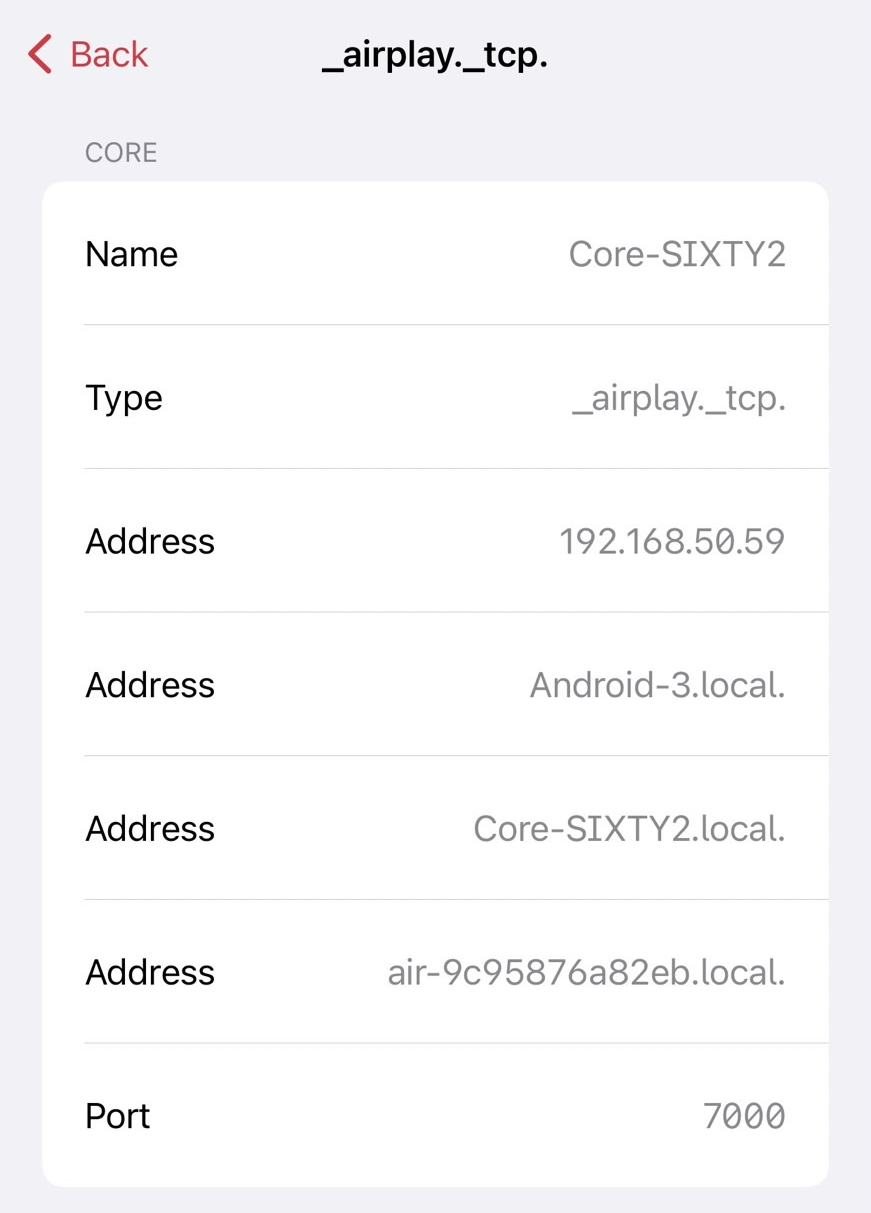
Task: Tap the _airplay._tcp. type value
Action: tap(678, 398)
